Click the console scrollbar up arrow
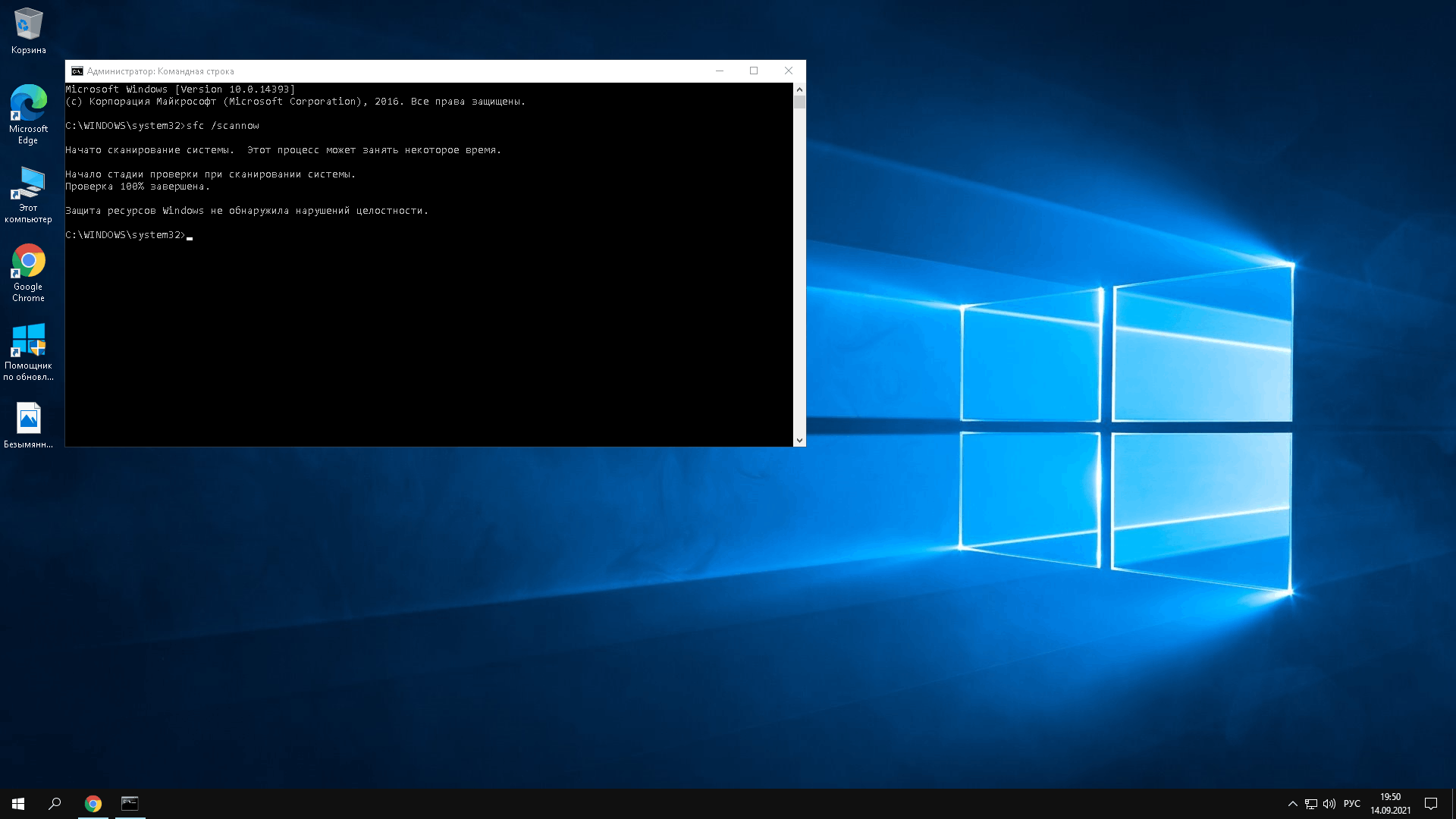 pyautogui.click(x=799, y=89)
